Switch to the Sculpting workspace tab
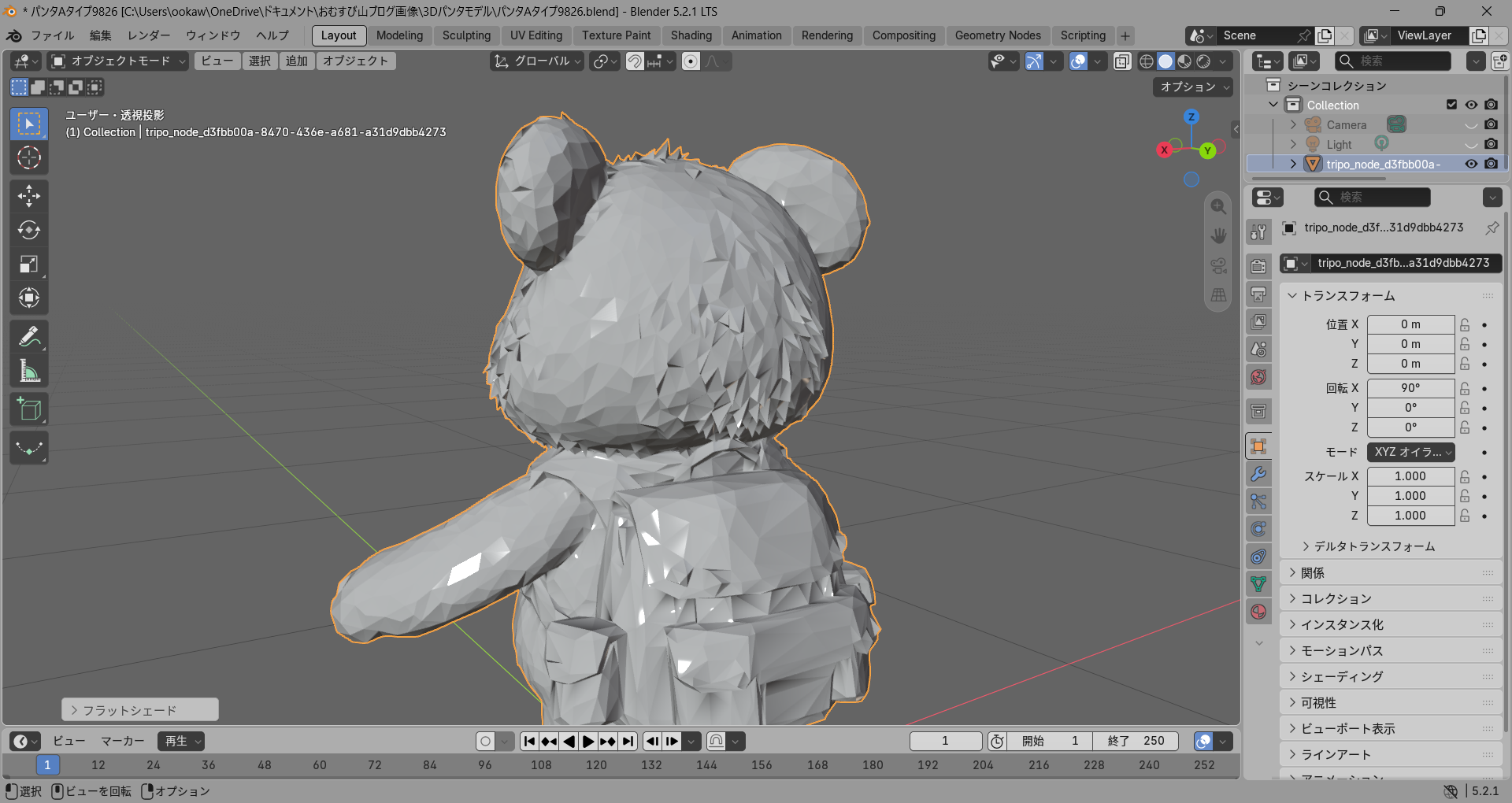Viewport: 1512px width, 803px height. tap(466, 35)
